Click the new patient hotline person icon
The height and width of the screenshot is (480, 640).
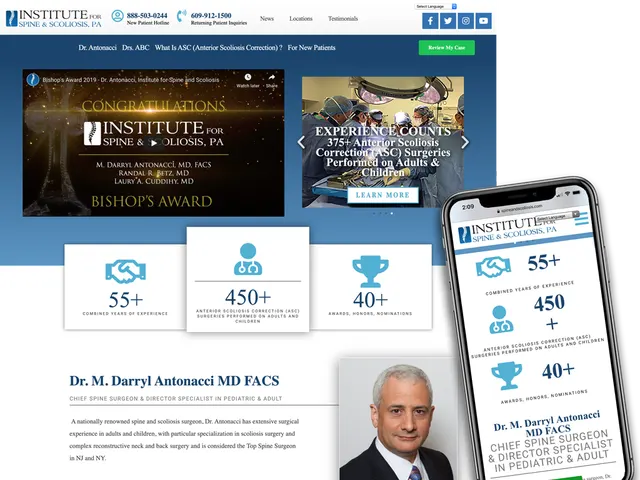tap(118, 16)
